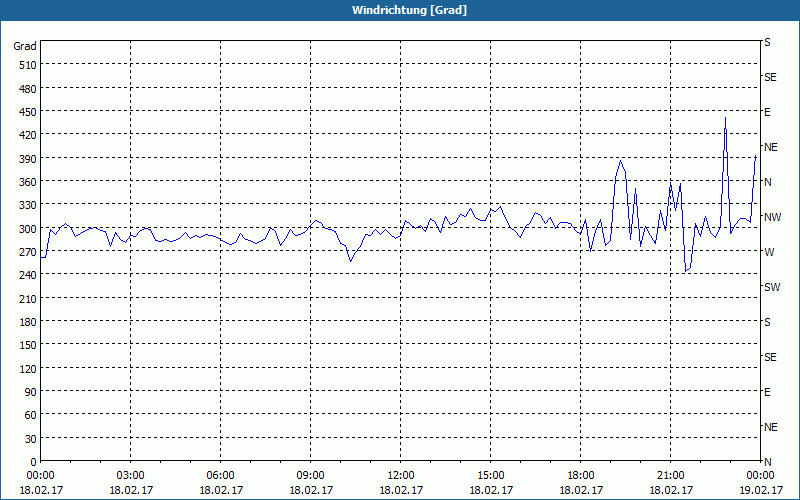Click the 120 y-axis value

(x=28, y=369)
